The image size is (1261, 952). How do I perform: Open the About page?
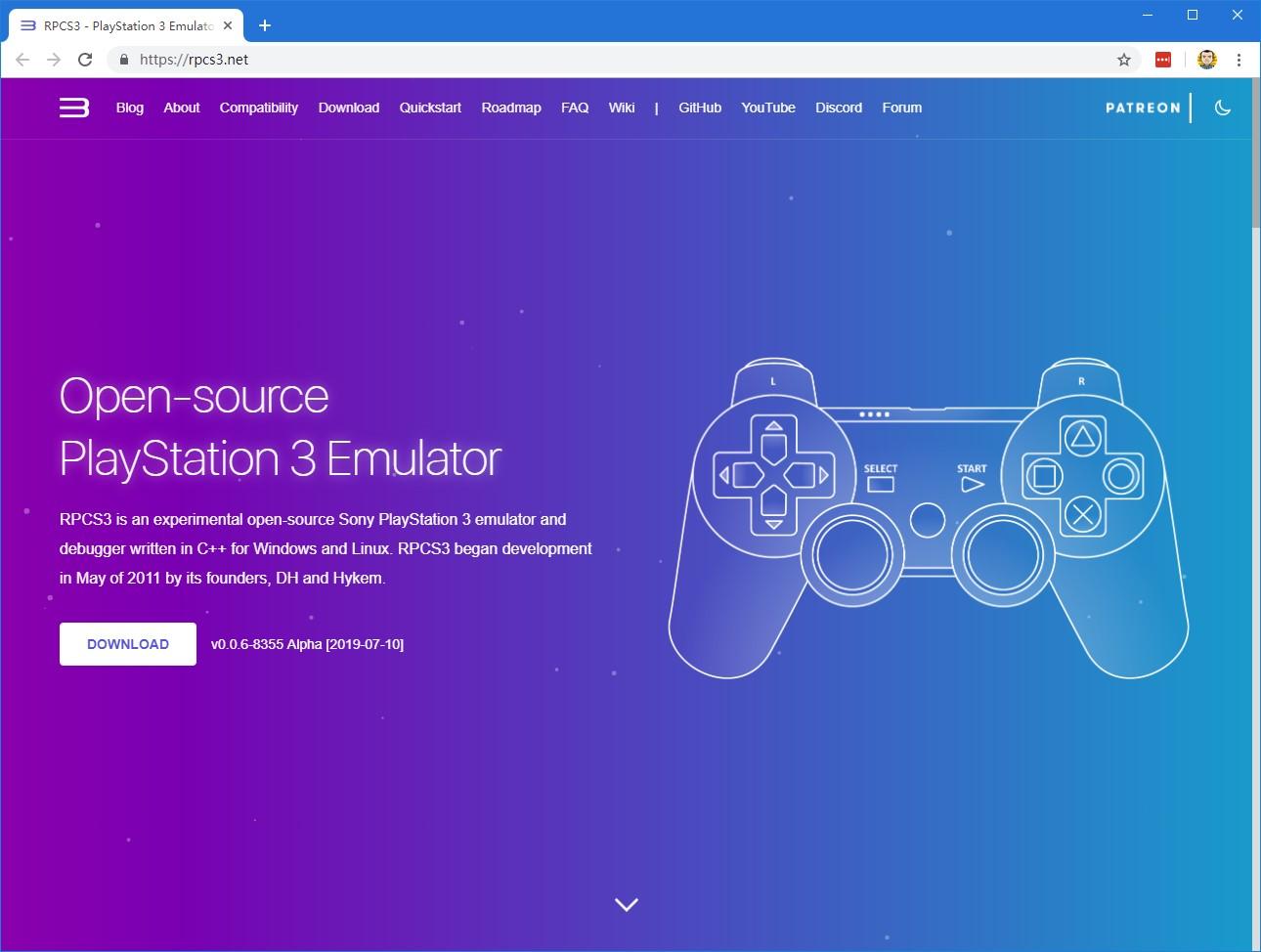tap(182, 108)
